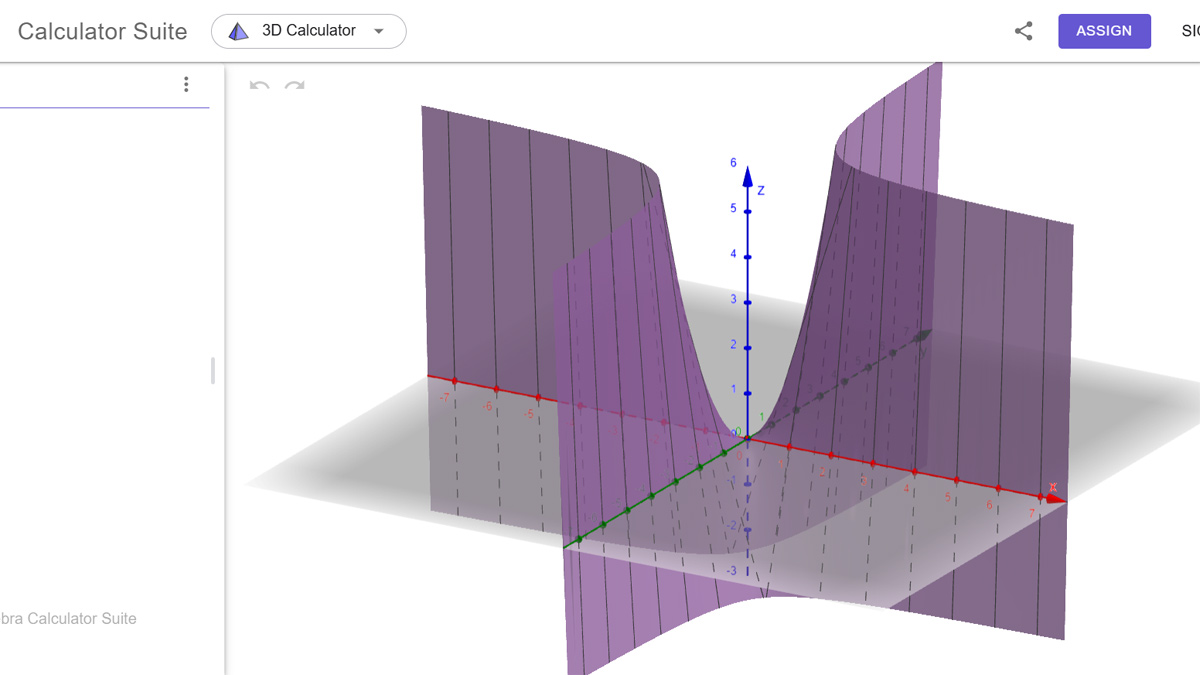The image size is (1200, 675).
Task: Click the algebra panel resize handle
Action: pos(212,370)
